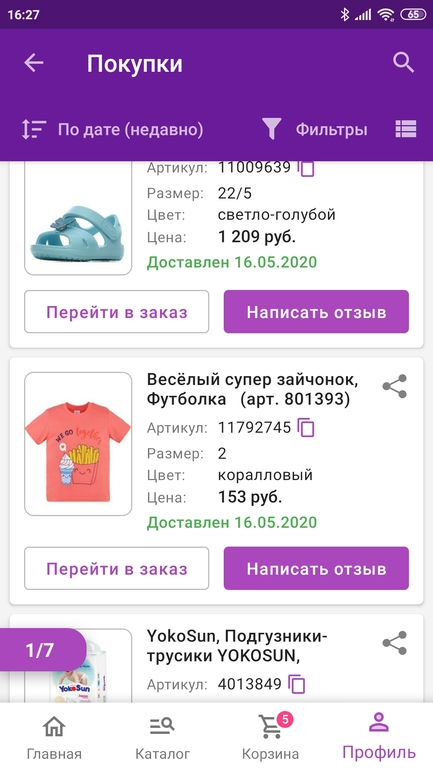Switch layout with the list view icon
This screenshot has width=433, height=770.
pyautogui.click(x=406, y=129)
